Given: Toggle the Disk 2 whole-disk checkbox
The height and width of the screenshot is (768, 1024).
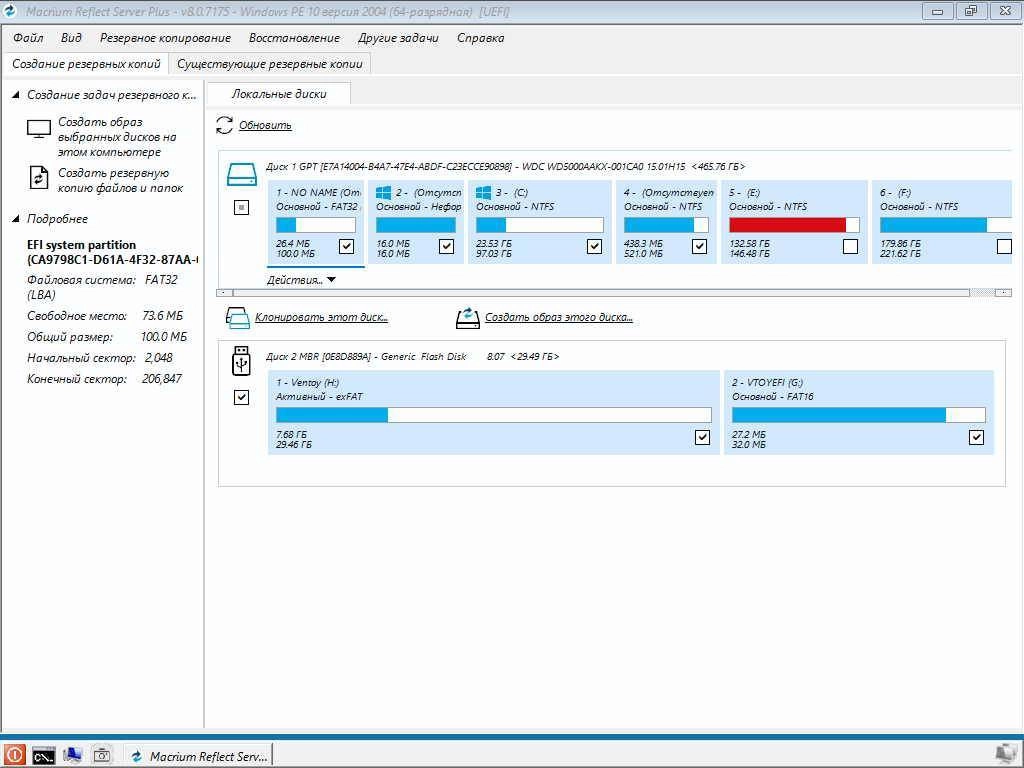Looking at the screenshot, I should click(241, 397).
